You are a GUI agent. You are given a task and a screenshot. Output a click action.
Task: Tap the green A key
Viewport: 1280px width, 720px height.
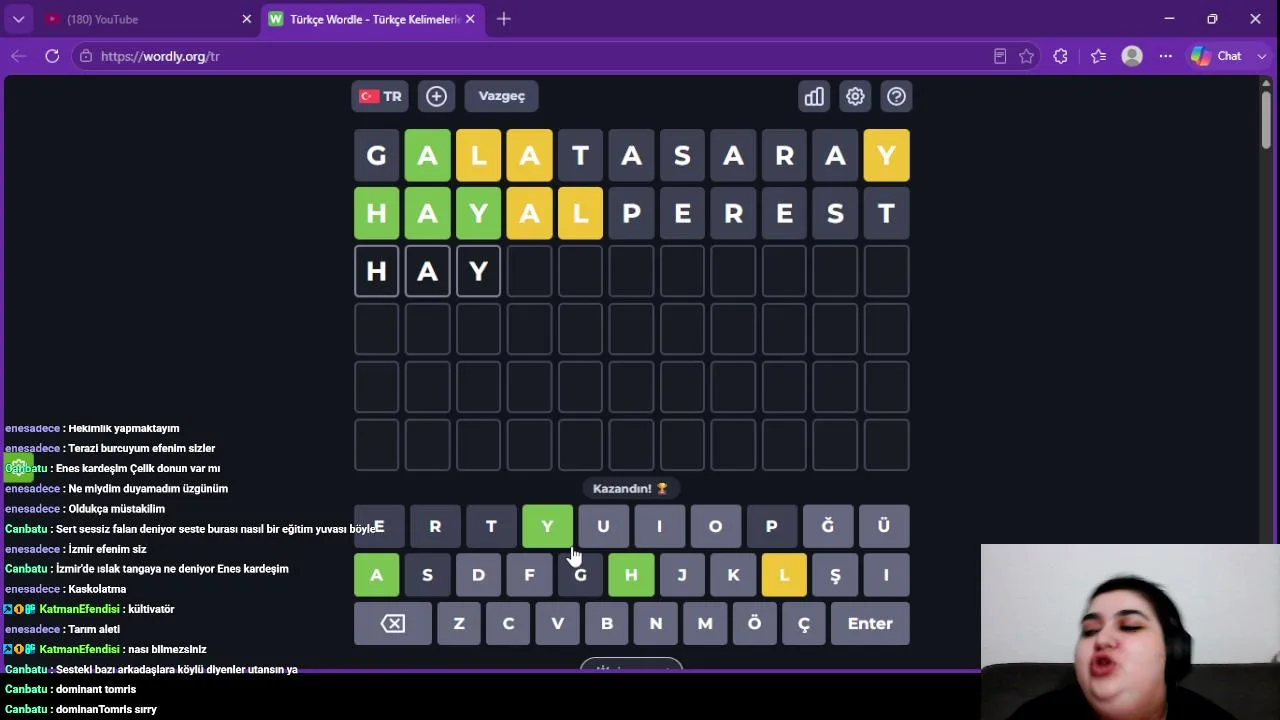[x=376, y=575]
